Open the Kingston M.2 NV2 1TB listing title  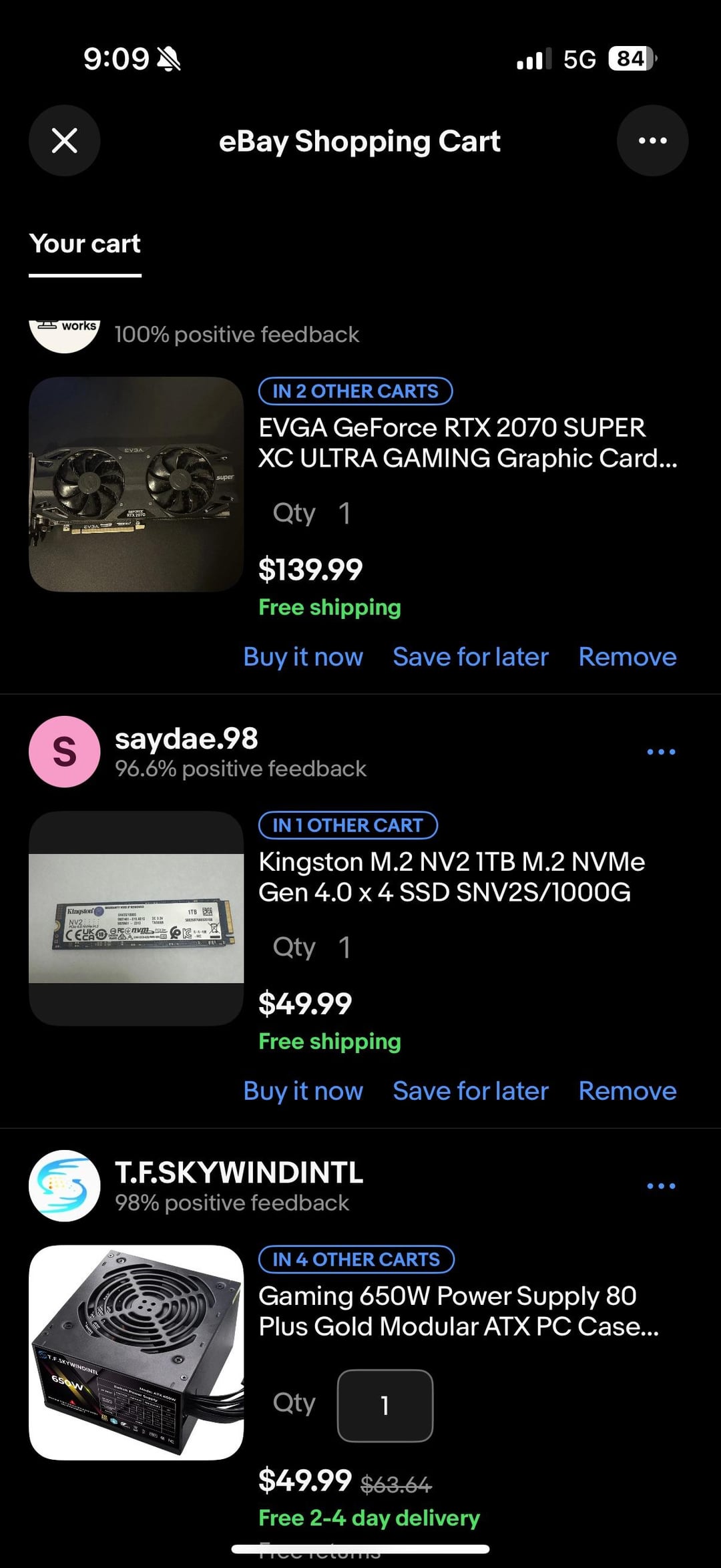click(451, 877)
